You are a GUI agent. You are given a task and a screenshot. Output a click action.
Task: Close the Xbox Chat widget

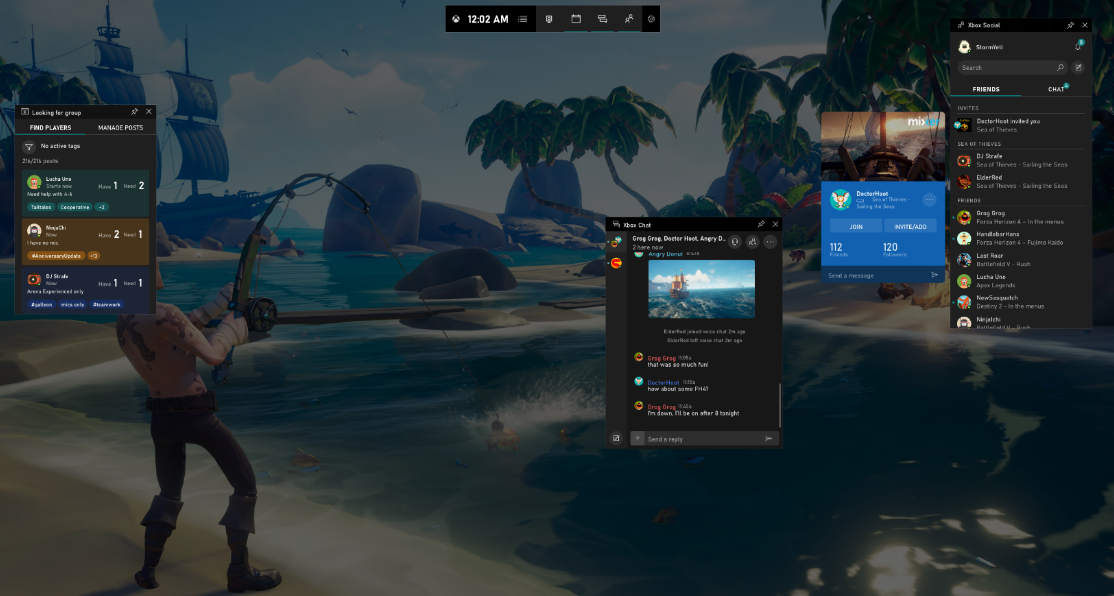pyautogui.click(x=775, y=224)
